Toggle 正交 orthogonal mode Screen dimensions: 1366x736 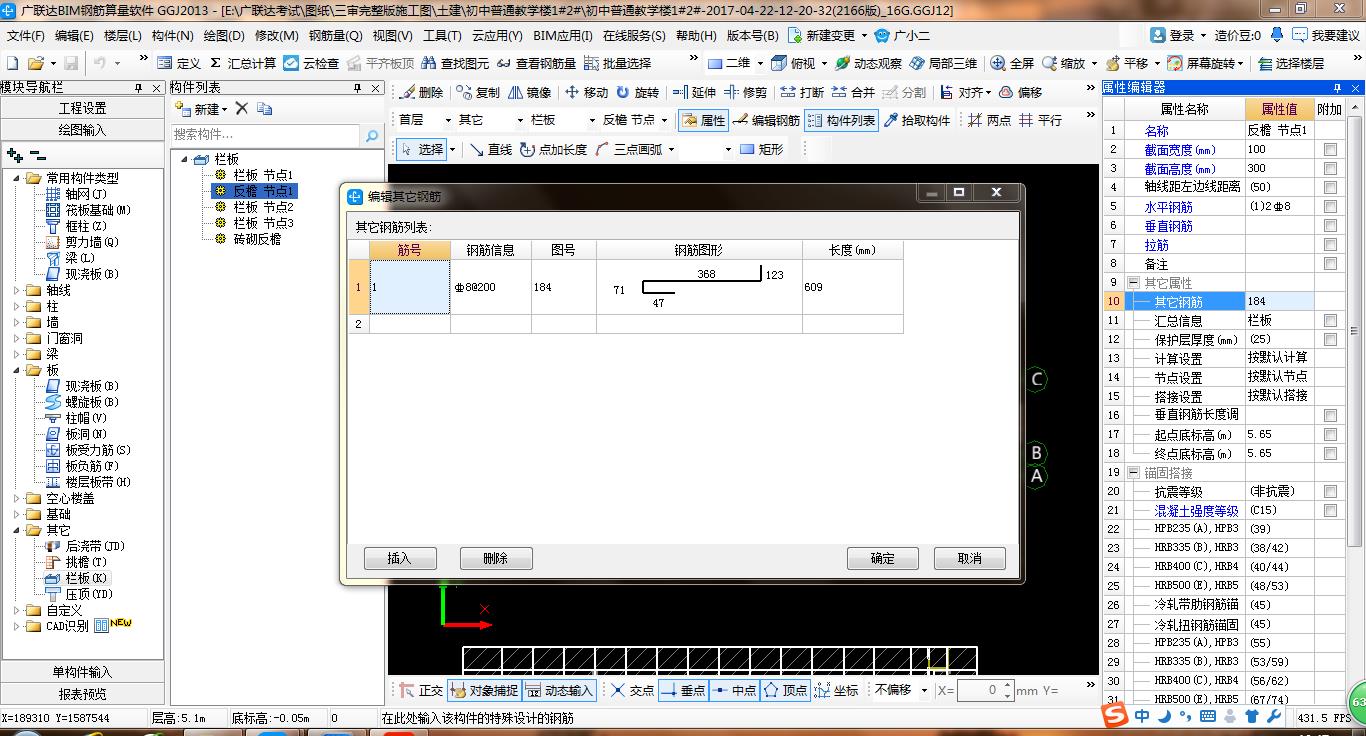pyautogui.click(x=421, y=690)
